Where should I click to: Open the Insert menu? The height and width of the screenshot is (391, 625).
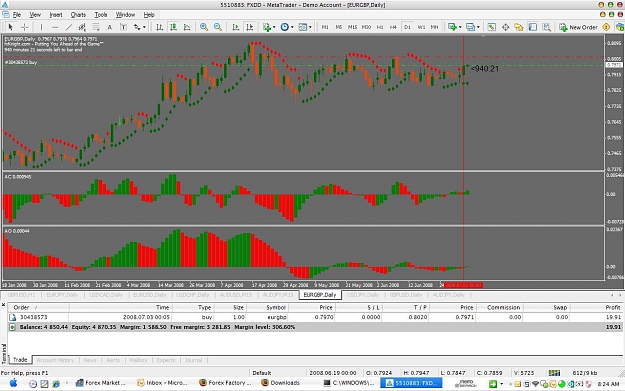(56, 15)
